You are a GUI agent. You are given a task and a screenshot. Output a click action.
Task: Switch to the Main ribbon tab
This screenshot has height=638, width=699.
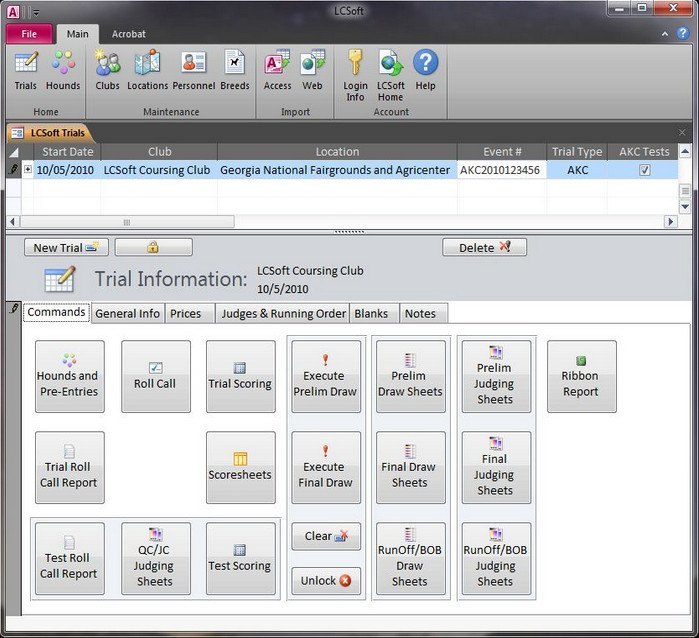78,34
